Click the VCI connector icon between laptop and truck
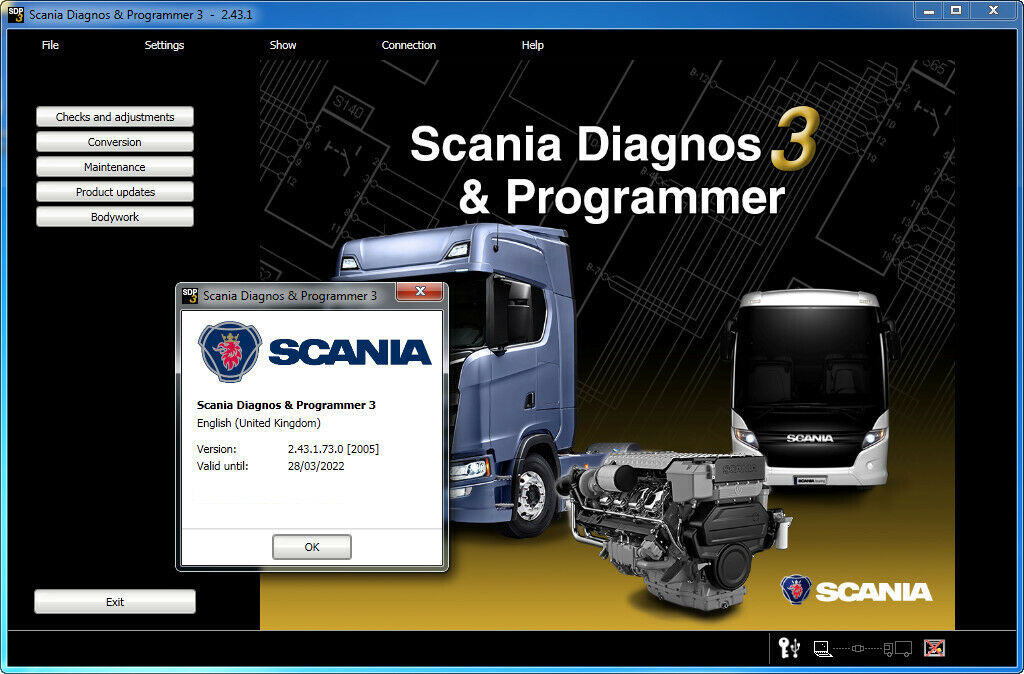The width and height of the screenshot is (1024, 674). [862, 648]
